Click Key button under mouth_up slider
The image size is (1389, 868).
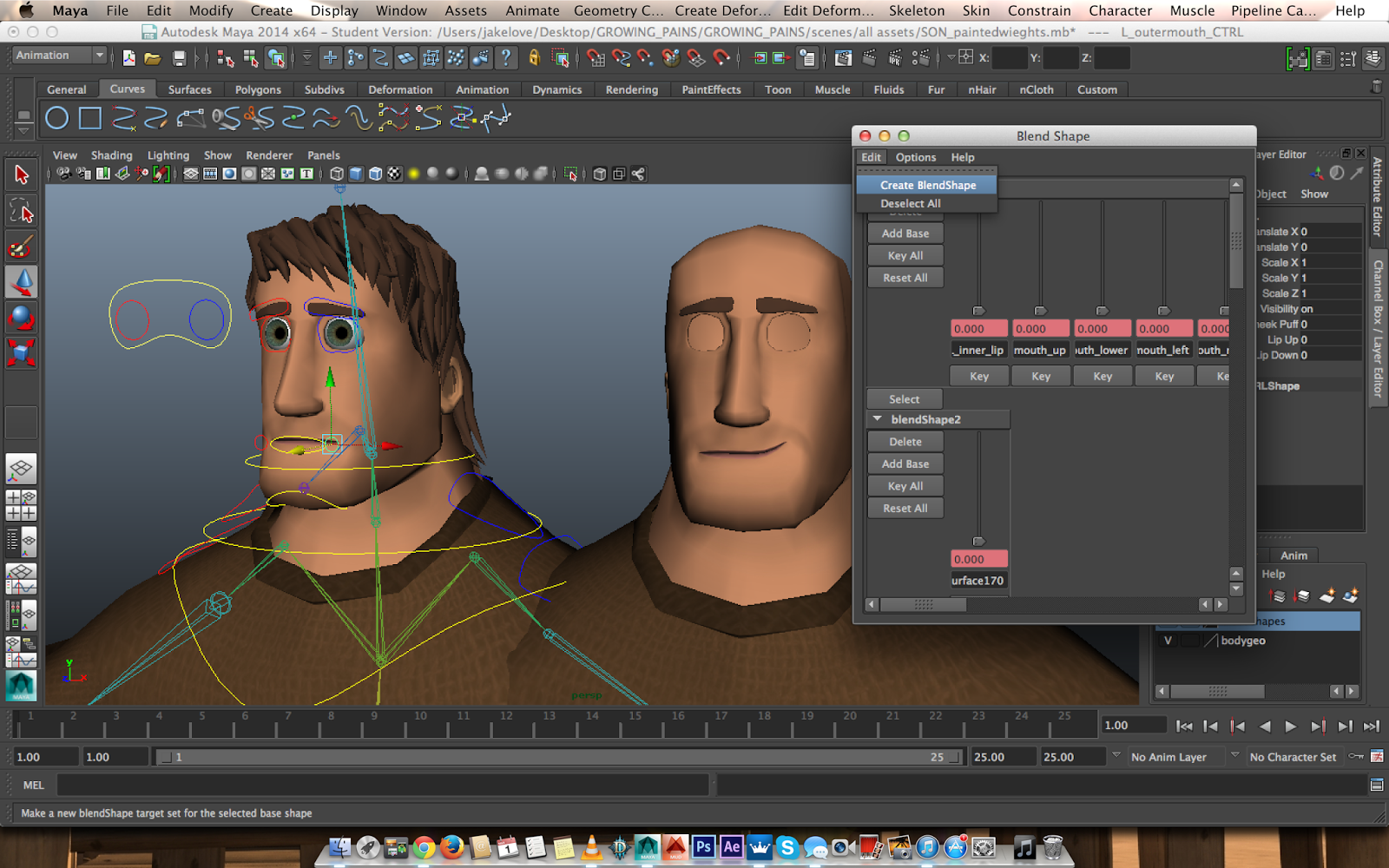1041,376
